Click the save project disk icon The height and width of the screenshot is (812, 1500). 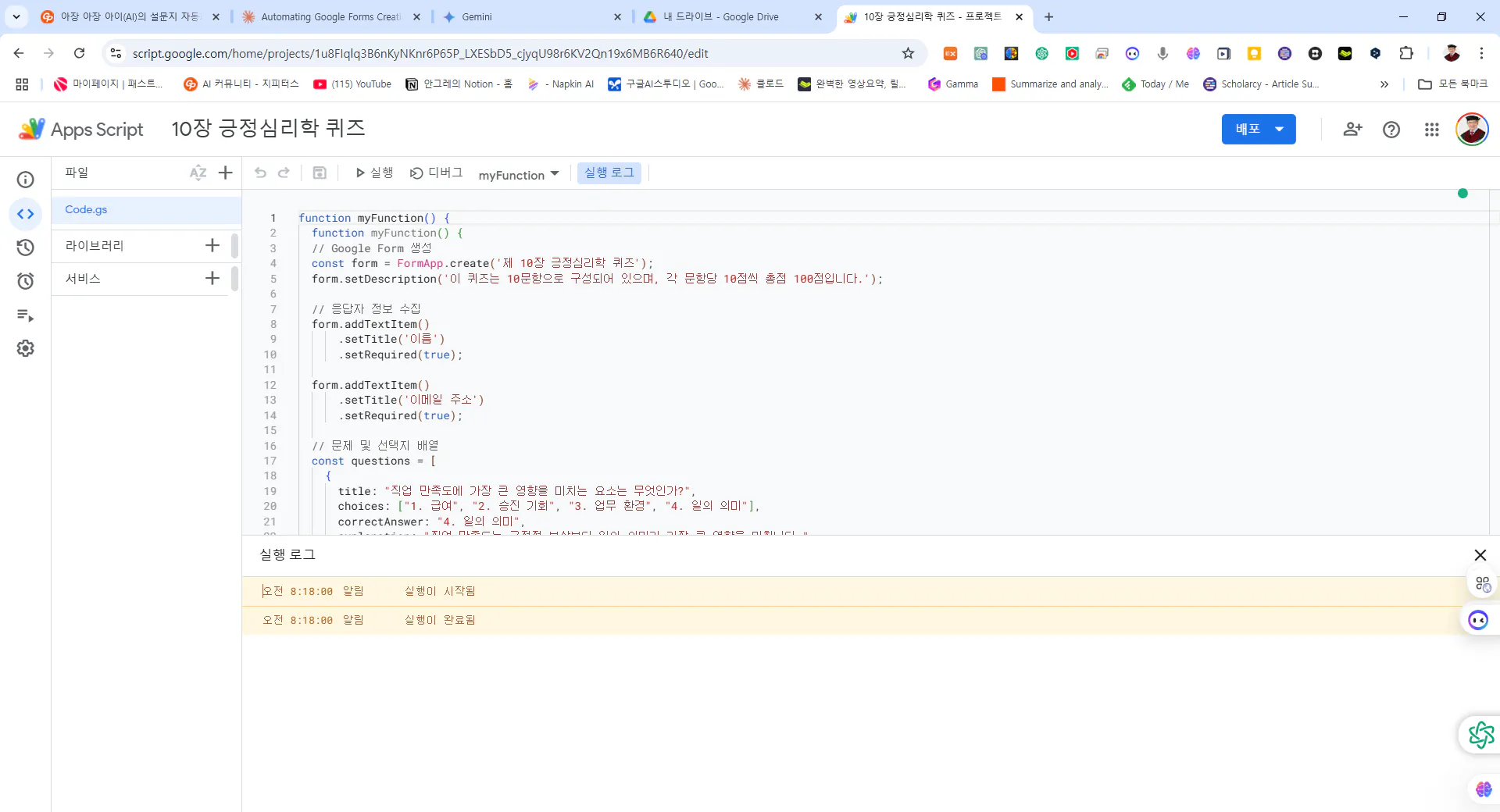(320, 173)
